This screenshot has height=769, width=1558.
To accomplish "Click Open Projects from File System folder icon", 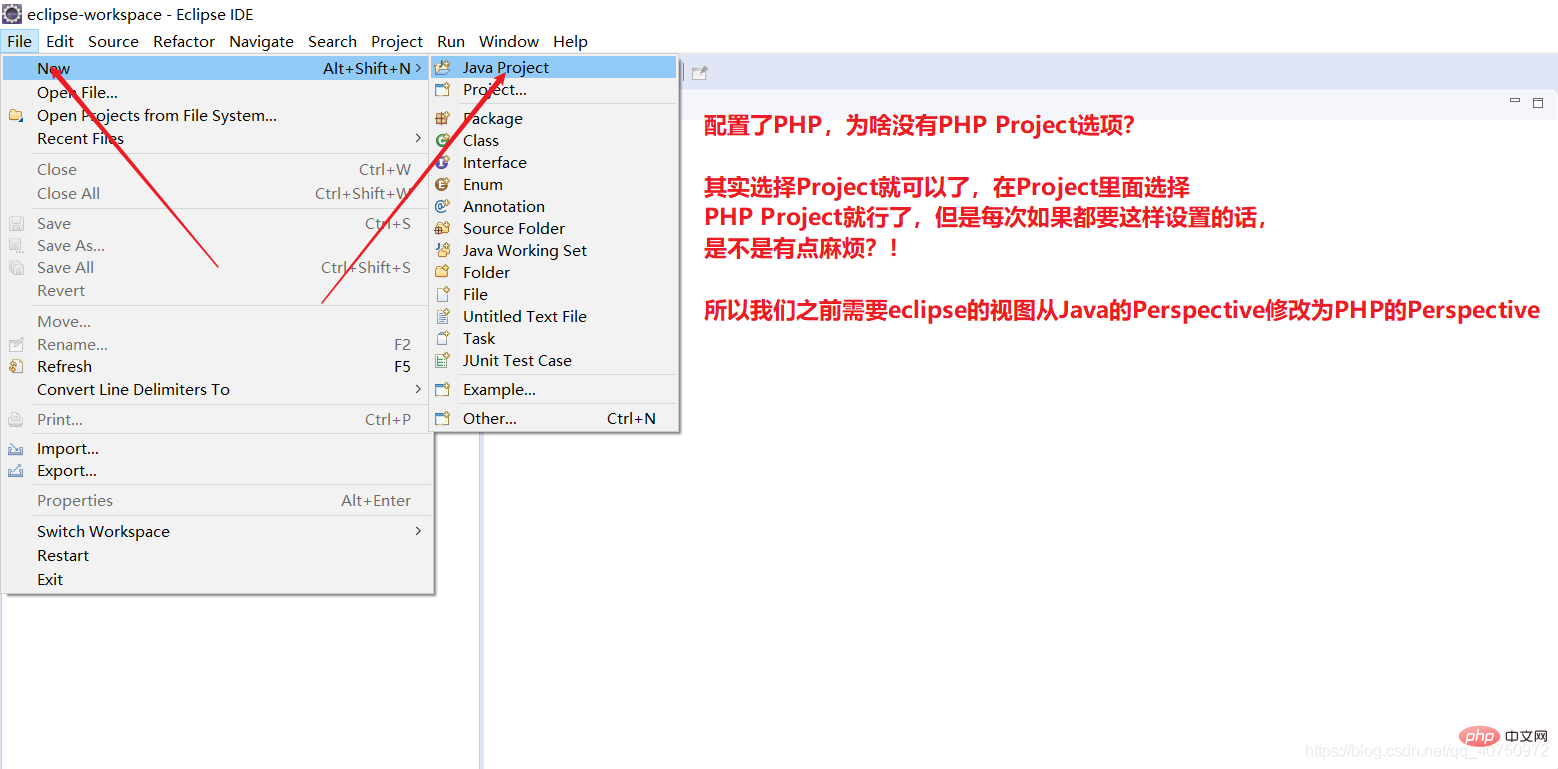I will click(x=16, y=116).
